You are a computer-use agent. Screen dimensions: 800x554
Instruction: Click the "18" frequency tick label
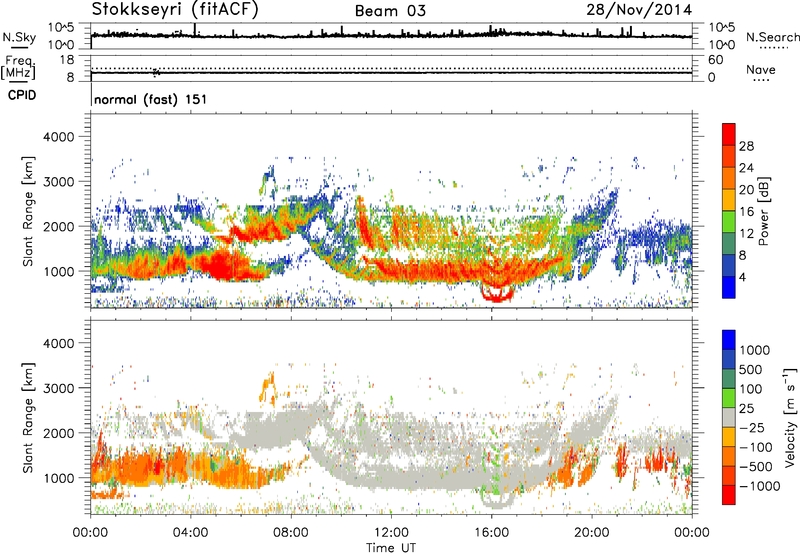[x=67, y=60]
